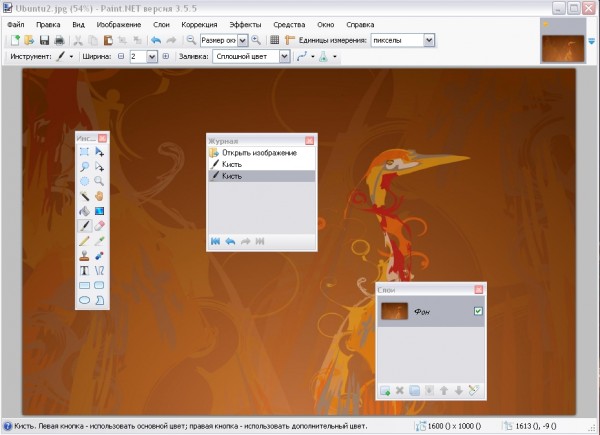Open the brush width Ширина dropdown
This screenshot has height=435, width=600.
[x=152, y=57]
